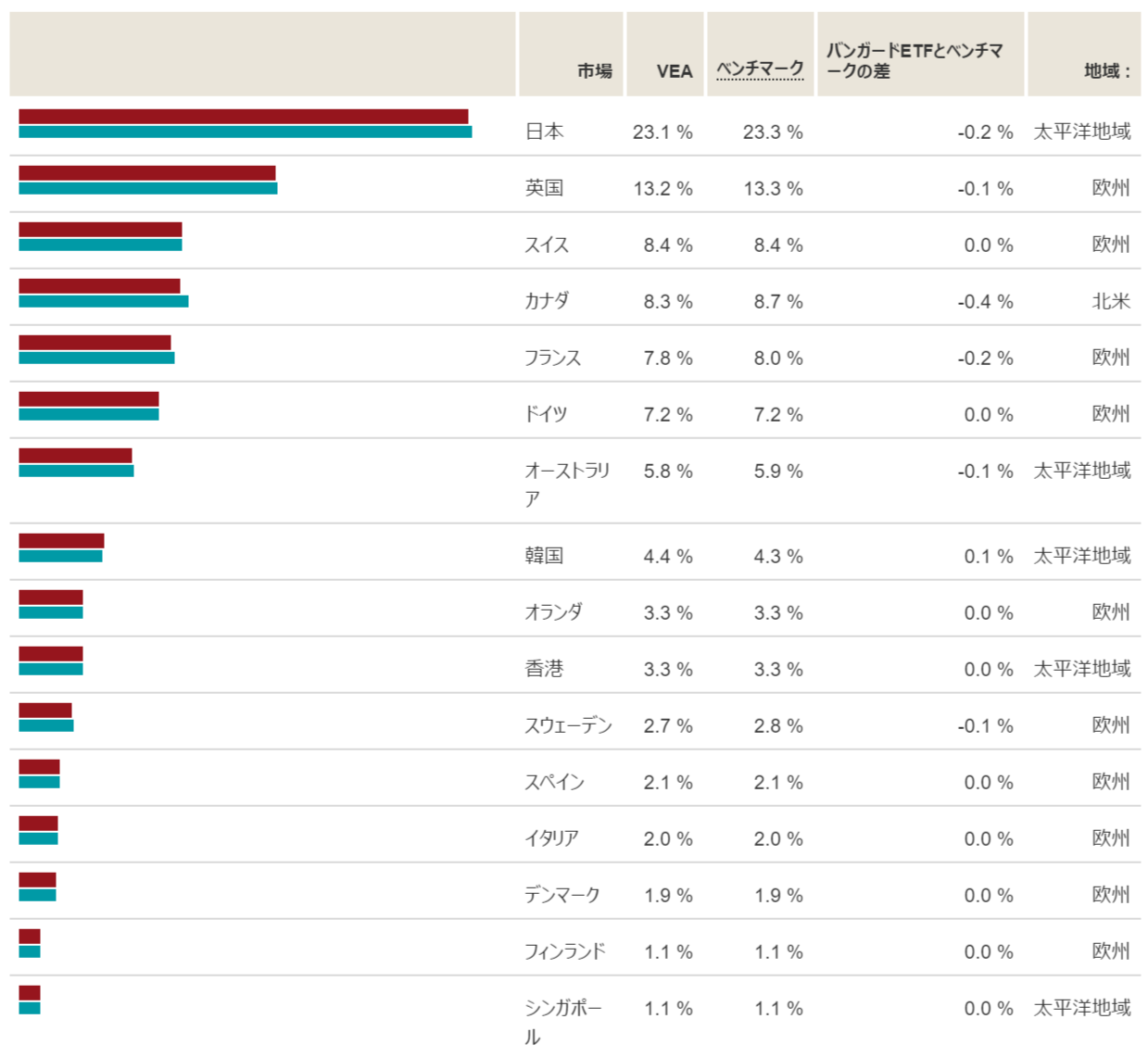Click the 北米 region cell
This screenshot has height=1057, width=1148.
point(1110,301)
